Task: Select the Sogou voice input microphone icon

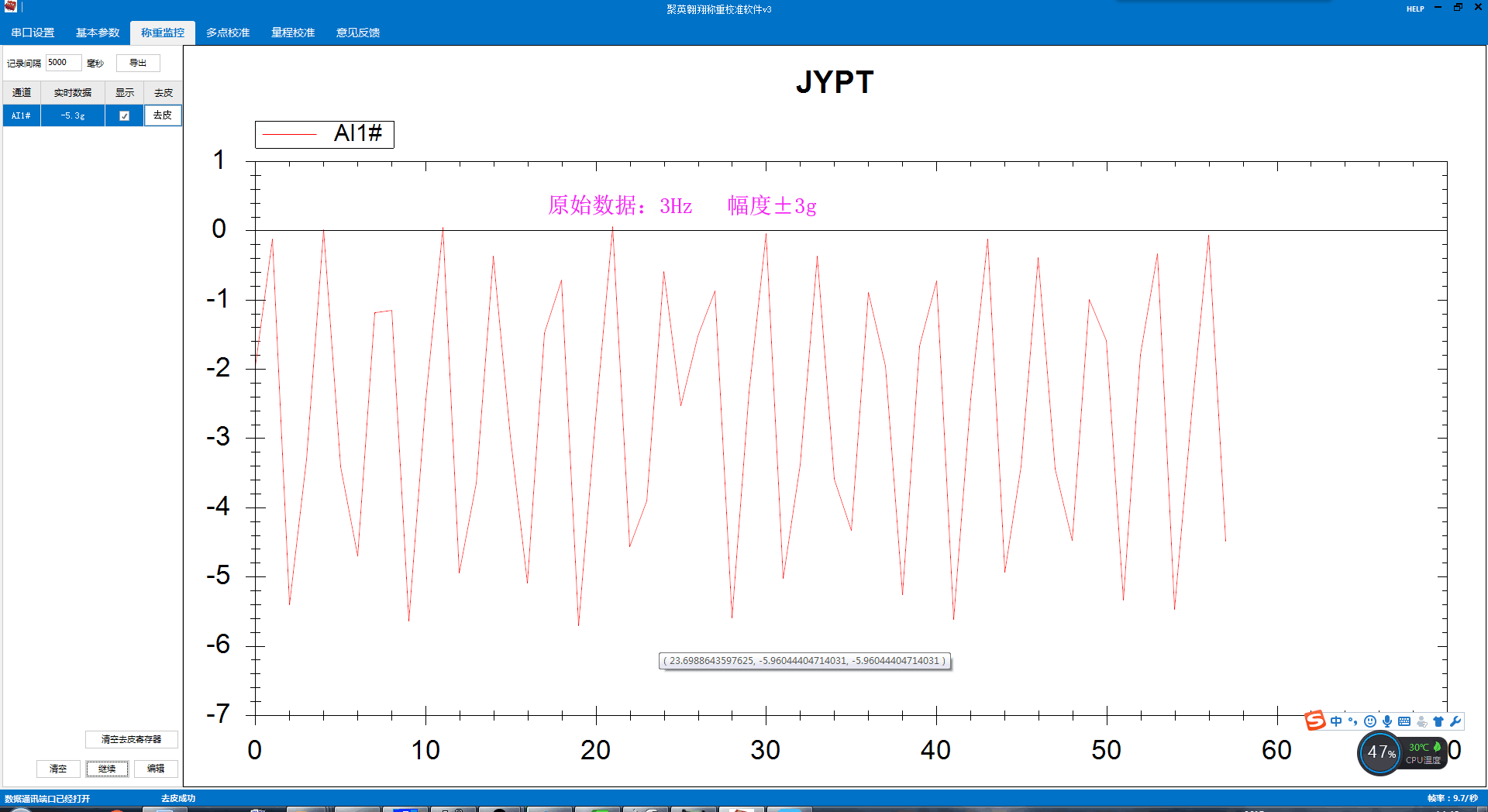Action: tap(1387, 721)
